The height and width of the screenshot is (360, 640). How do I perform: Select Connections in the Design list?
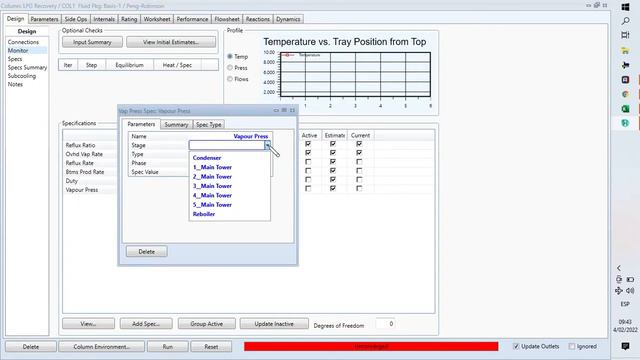(23, 42)
